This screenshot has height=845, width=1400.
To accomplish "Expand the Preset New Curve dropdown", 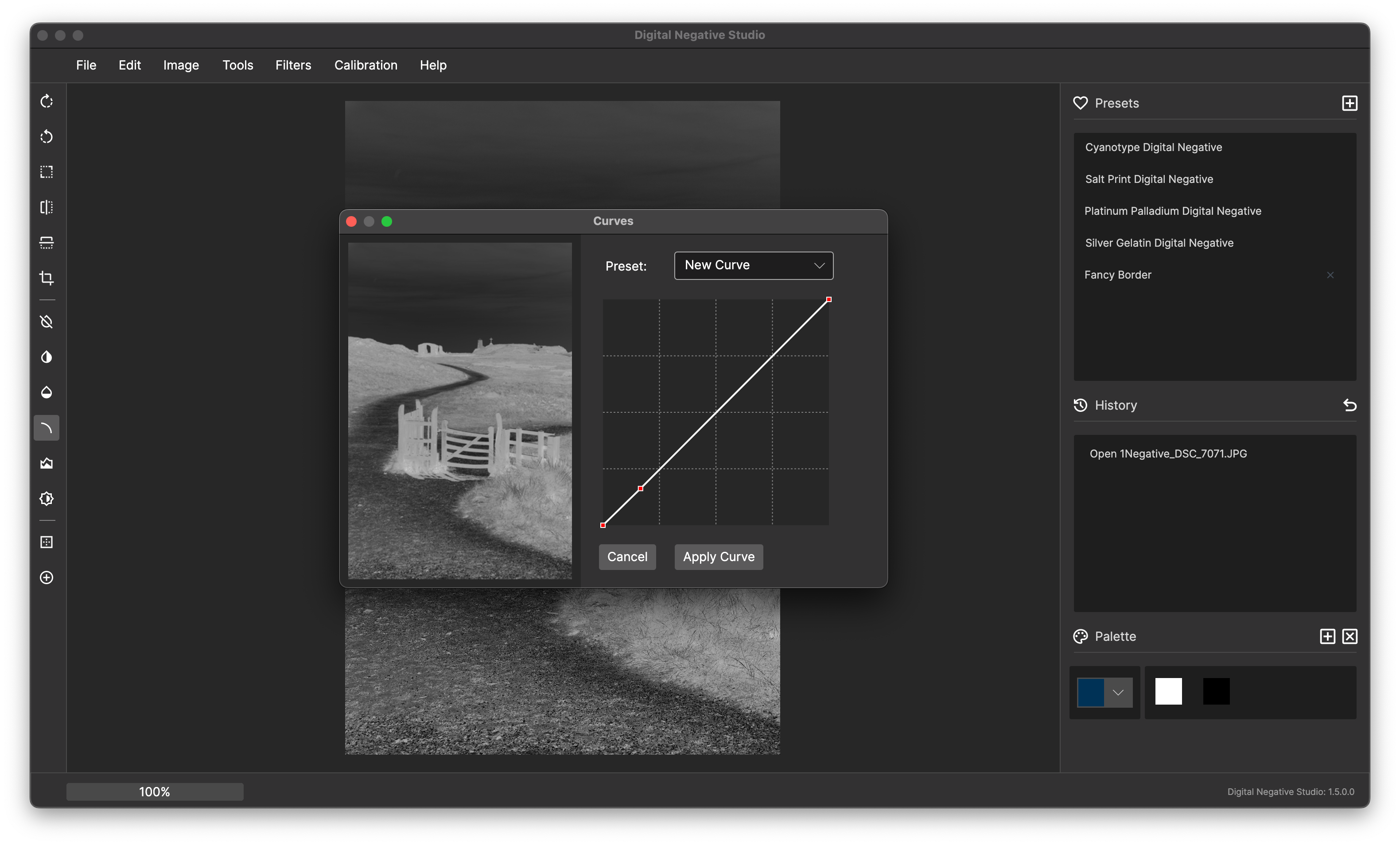I will pyautogui.click(x=754, y=265).
